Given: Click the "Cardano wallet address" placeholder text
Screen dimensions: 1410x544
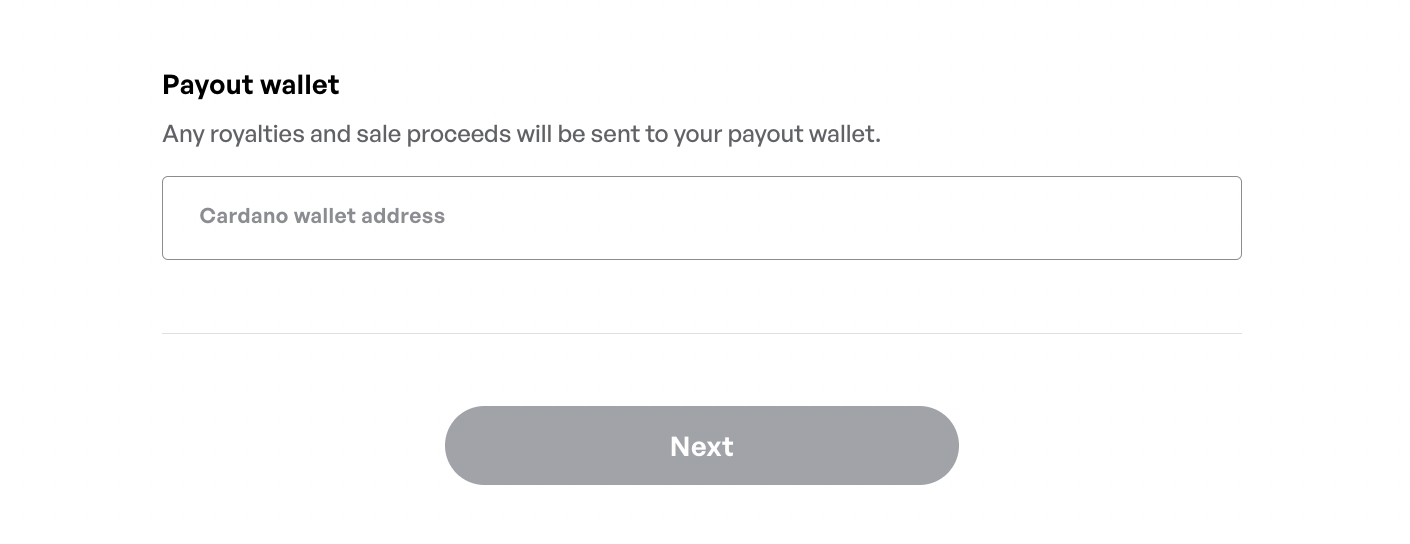Looking at the screenshot, I should pos(322,216).
